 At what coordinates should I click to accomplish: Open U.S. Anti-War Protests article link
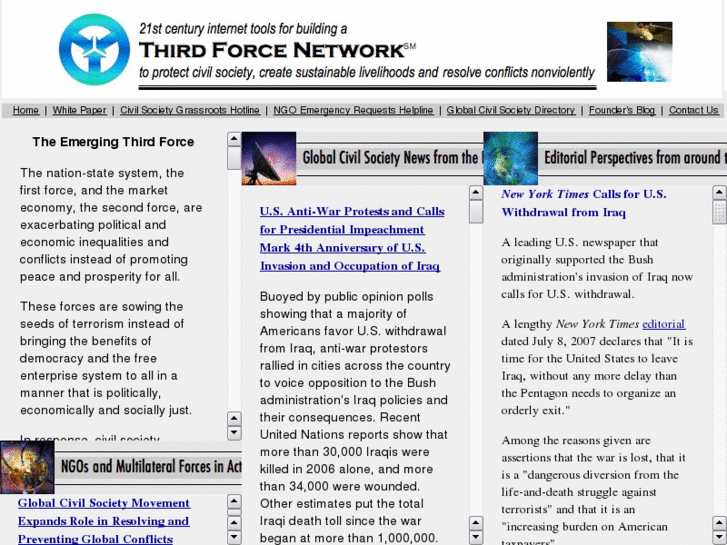[351, 238]
